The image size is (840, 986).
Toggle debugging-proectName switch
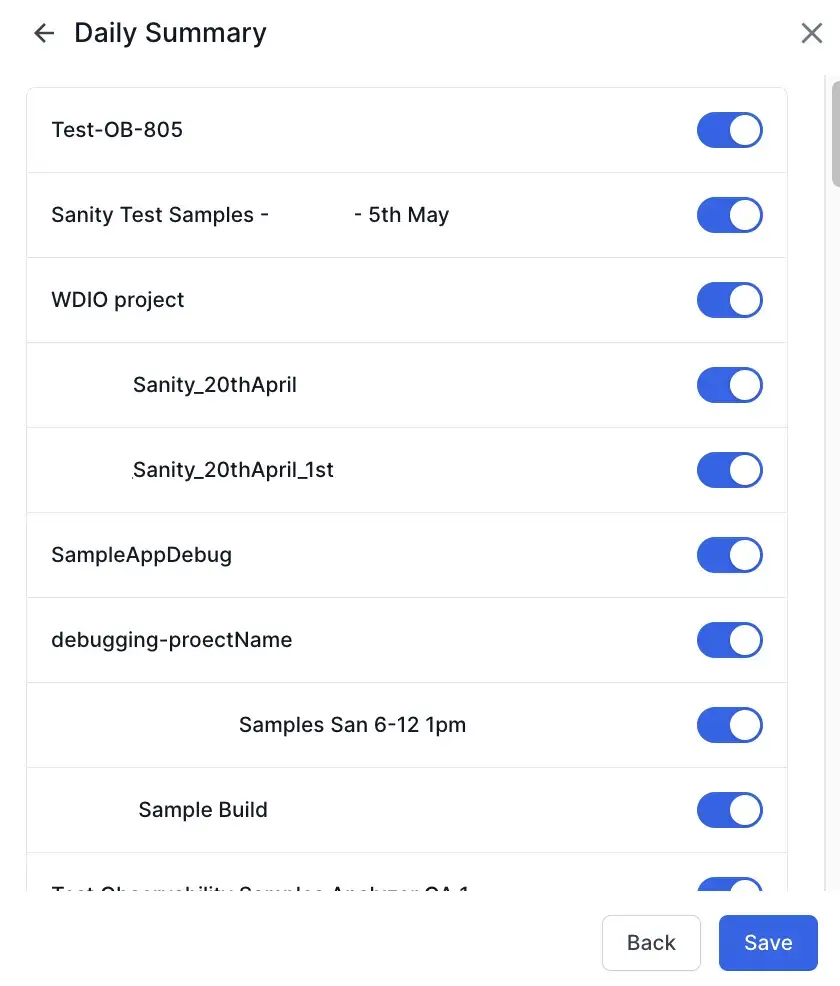coord(729,640)
